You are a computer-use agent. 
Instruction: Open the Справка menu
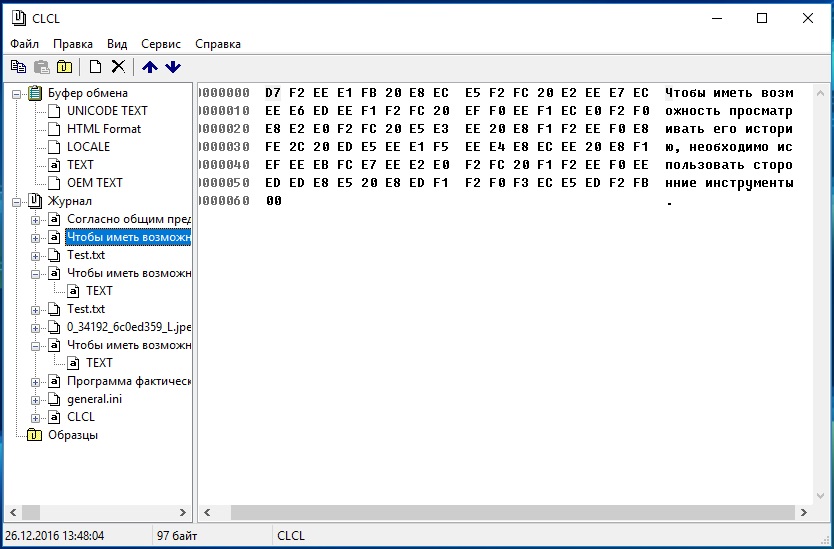tap(218, 44)
